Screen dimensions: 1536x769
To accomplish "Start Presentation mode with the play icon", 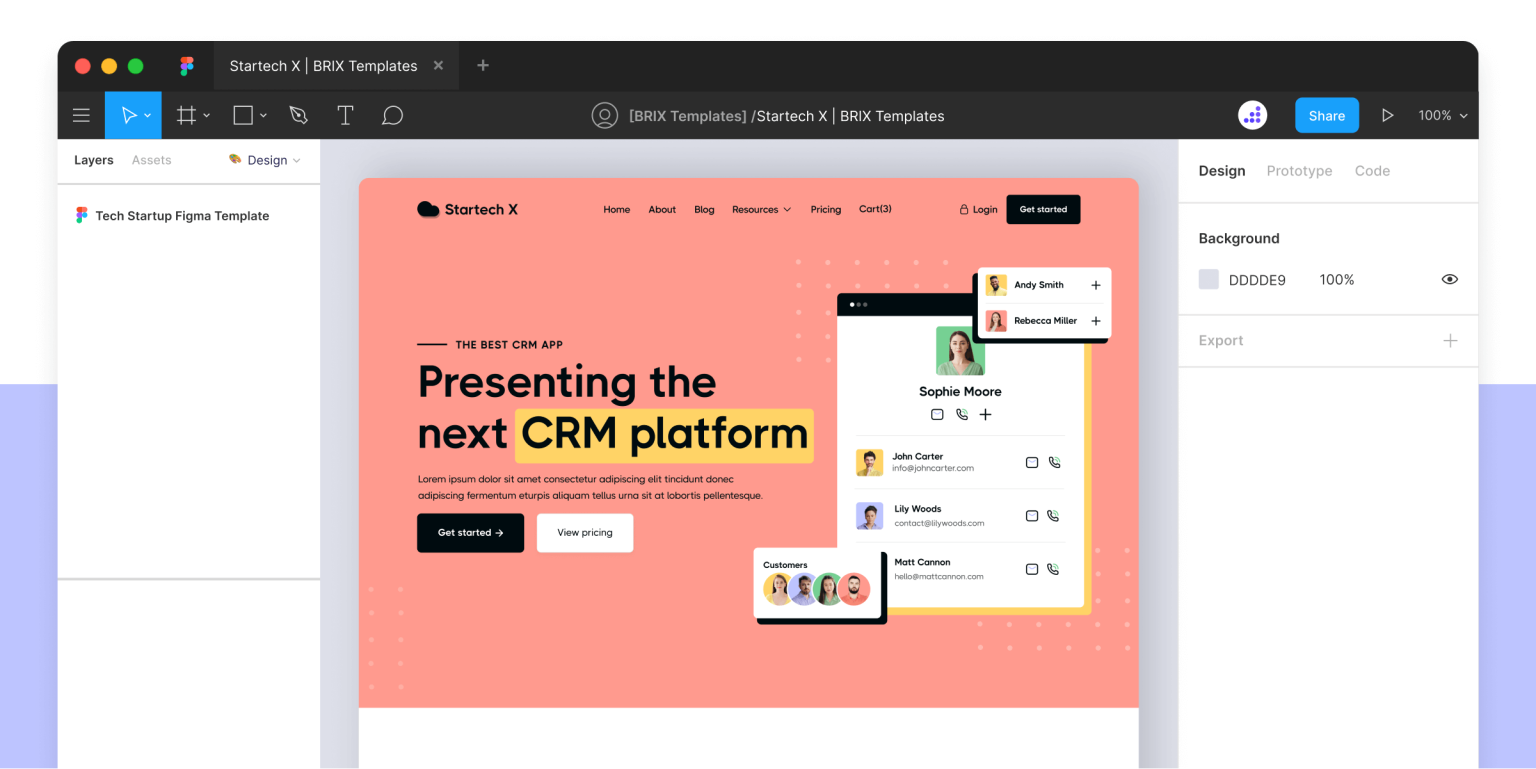I will click(x=1388, y=115).
